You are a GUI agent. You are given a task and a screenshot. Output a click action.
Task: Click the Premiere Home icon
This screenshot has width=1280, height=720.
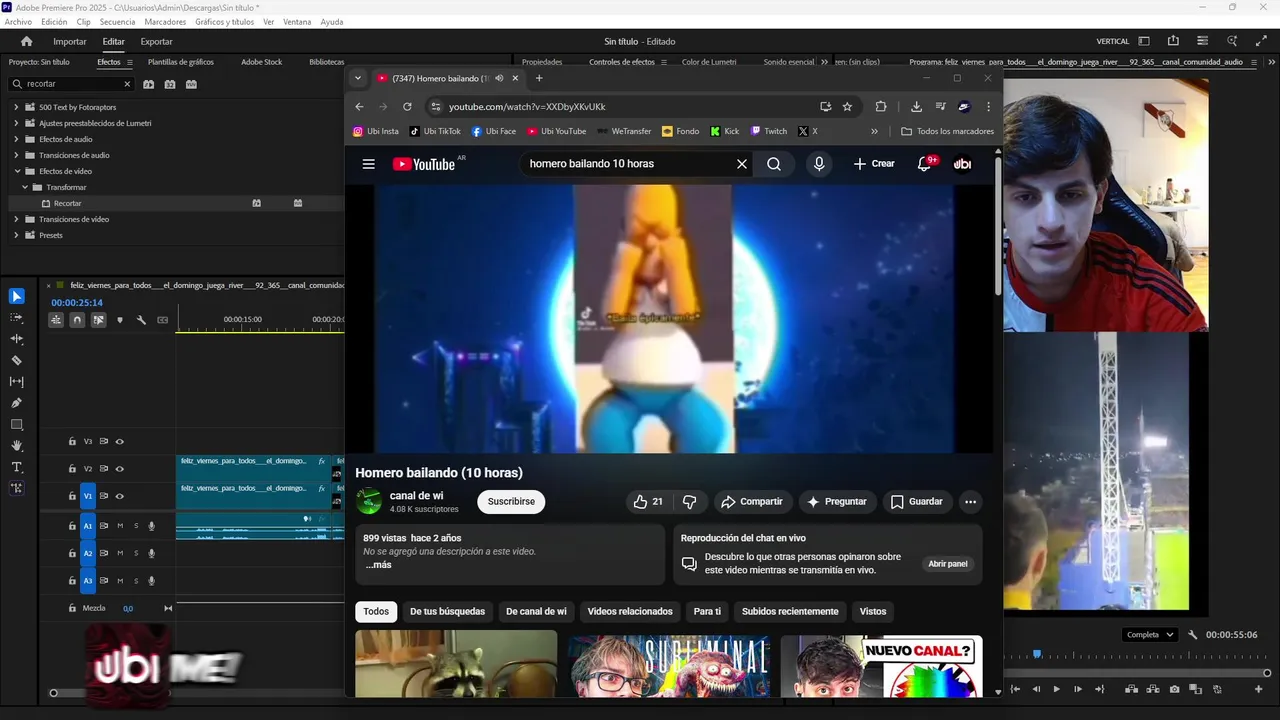[x=27, y=41]
